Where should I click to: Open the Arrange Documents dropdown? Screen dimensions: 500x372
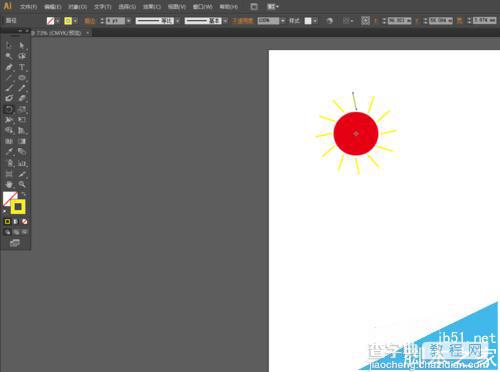coord(273,6)
